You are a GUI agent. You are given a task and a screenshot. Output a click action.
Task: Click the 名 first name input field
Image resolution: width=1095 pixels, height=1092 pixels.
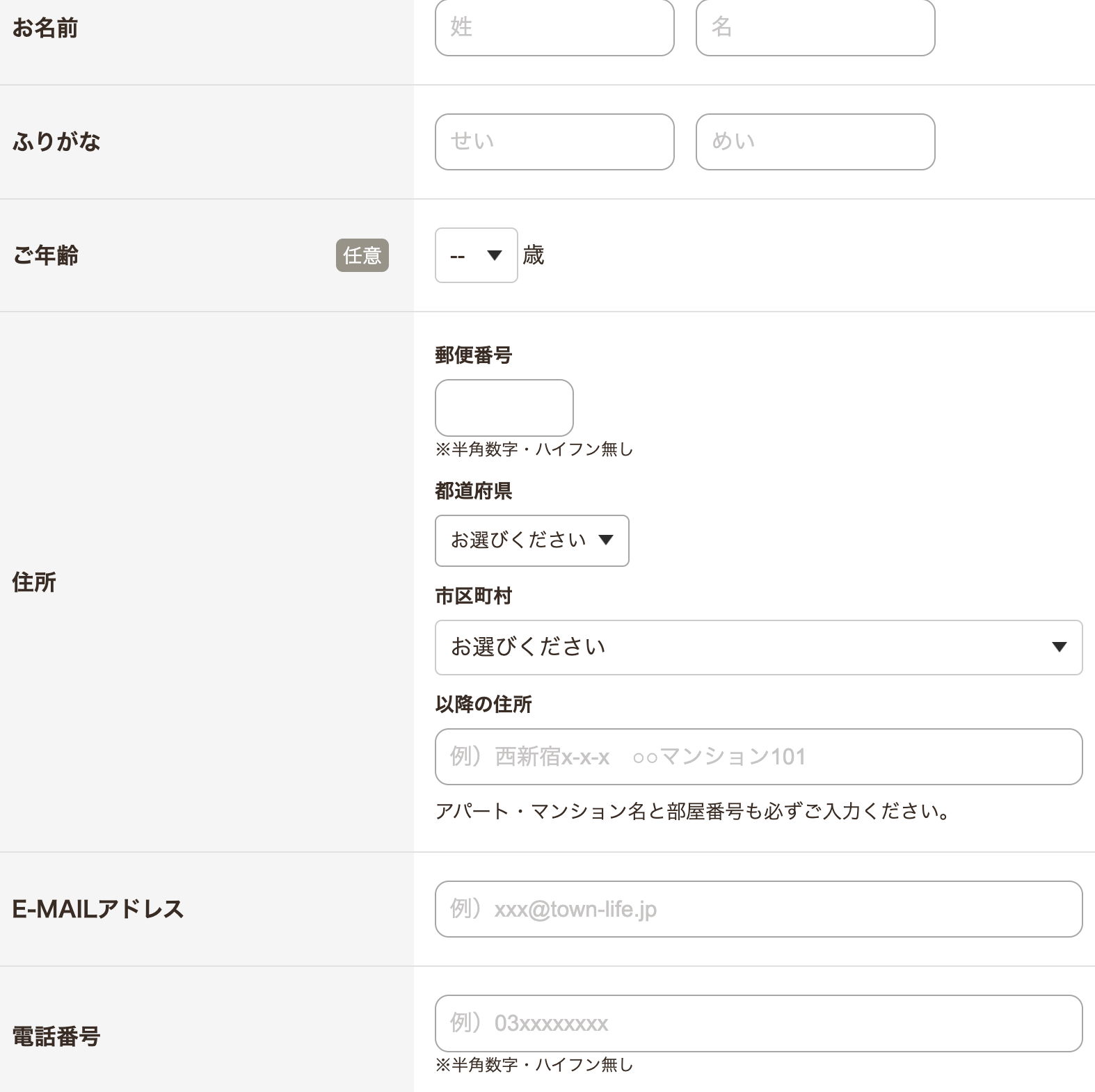pos(815,27)
